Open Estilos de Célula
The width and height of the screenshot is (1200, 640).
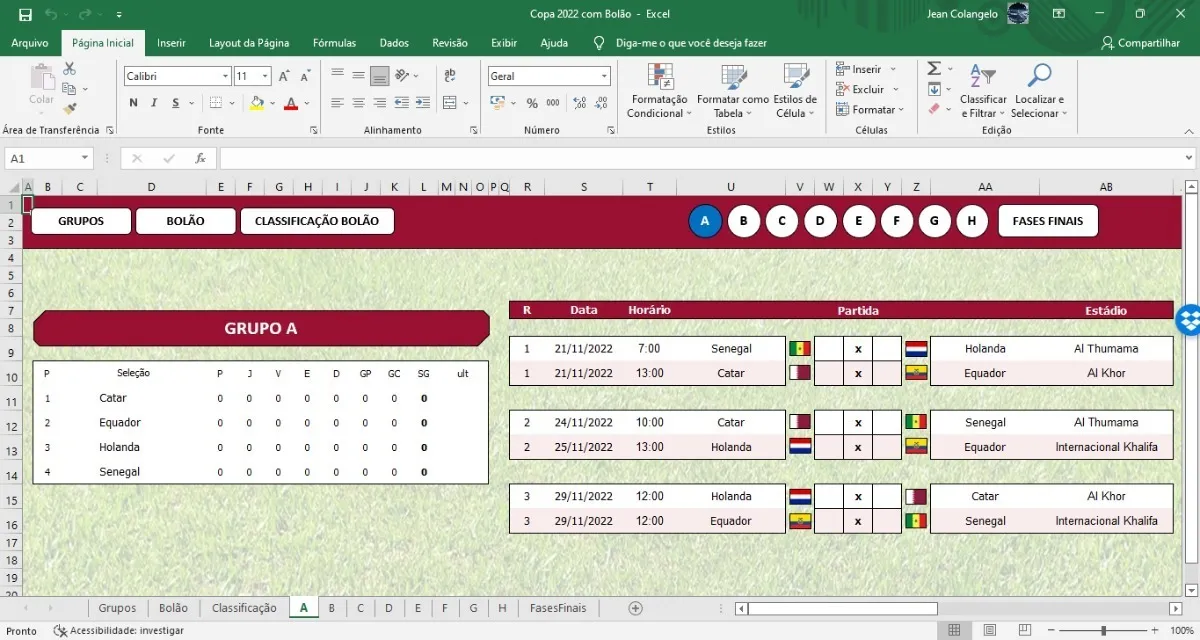[795, 90]
